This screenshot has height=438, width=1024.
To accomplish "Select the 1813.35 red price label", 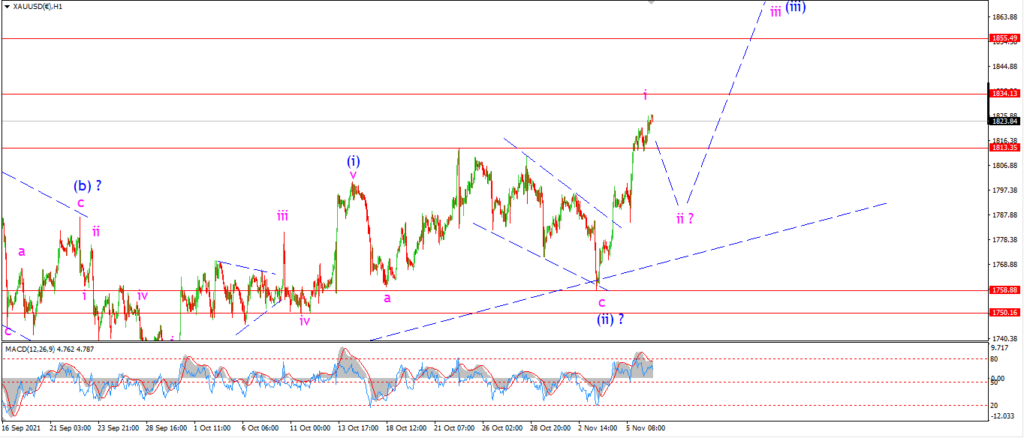I will point(1004,148).
